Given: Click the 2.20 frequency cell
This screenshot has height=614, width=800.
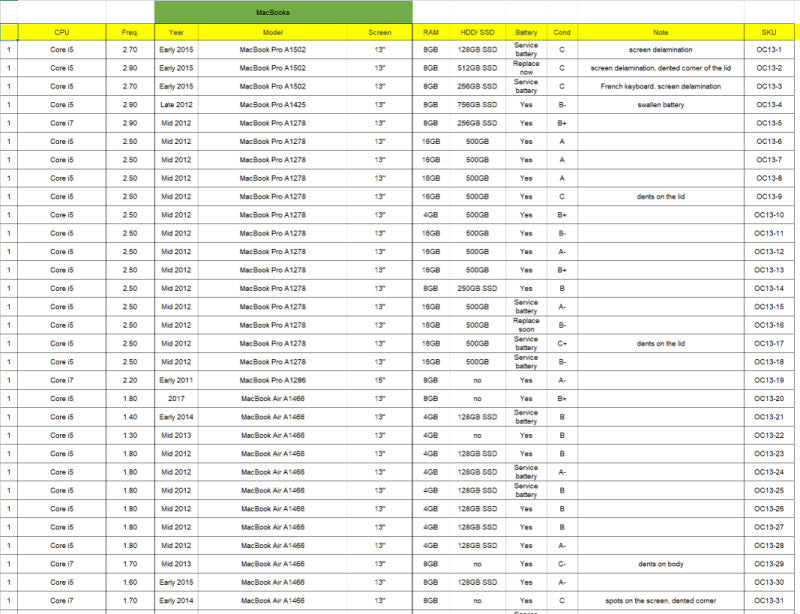Looking at the screenshot, I should (130, 380).
